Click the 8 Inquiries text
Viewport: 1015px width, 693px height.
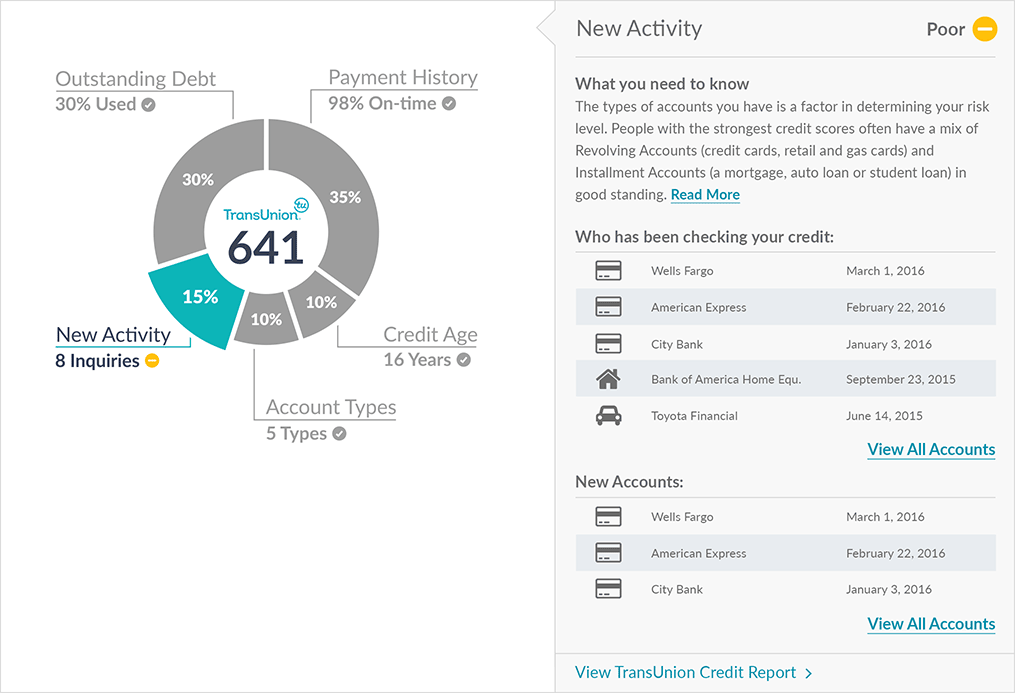click(x=97, y=360)
